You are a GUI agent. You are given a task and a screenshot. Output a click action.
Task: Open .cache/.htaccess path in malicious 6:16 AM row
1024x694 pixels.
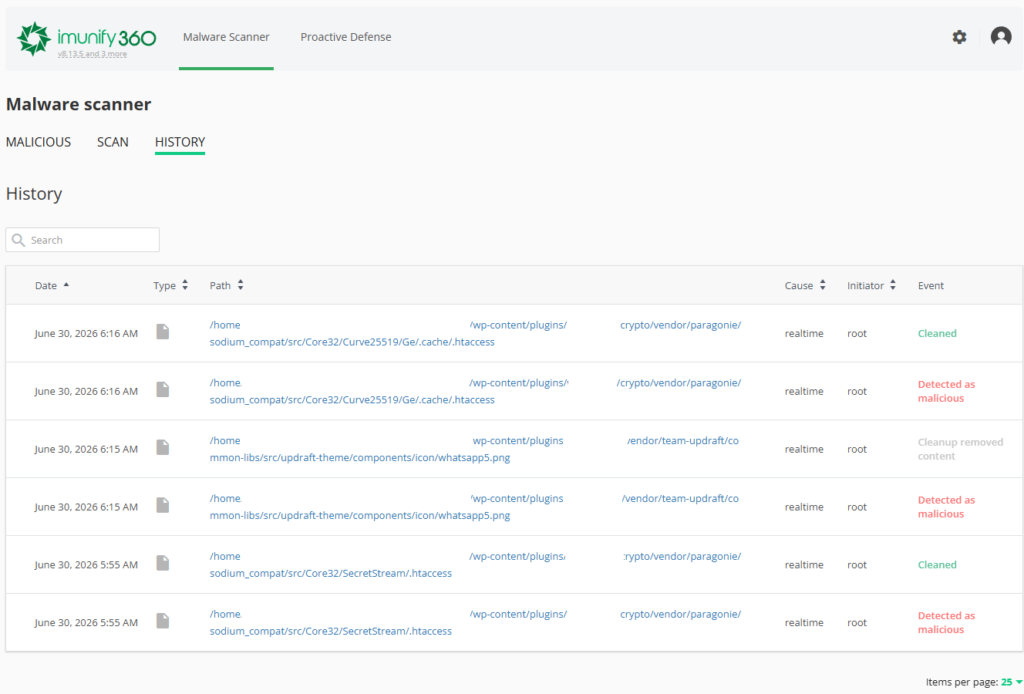tap(475, 391)
